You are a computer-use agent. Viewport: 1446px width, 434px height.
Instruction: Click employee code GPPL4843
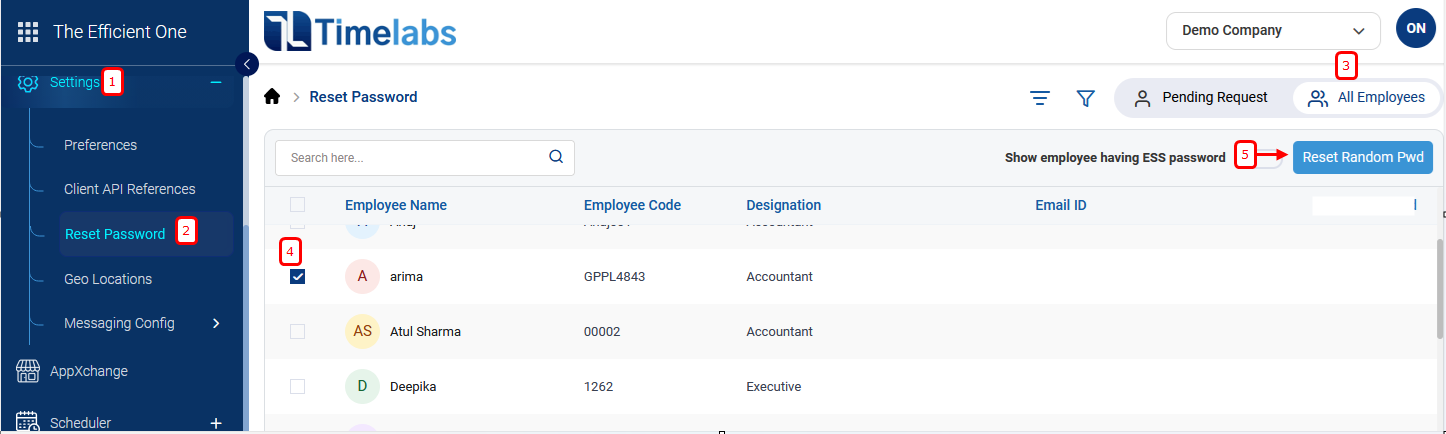coord(614,277)
